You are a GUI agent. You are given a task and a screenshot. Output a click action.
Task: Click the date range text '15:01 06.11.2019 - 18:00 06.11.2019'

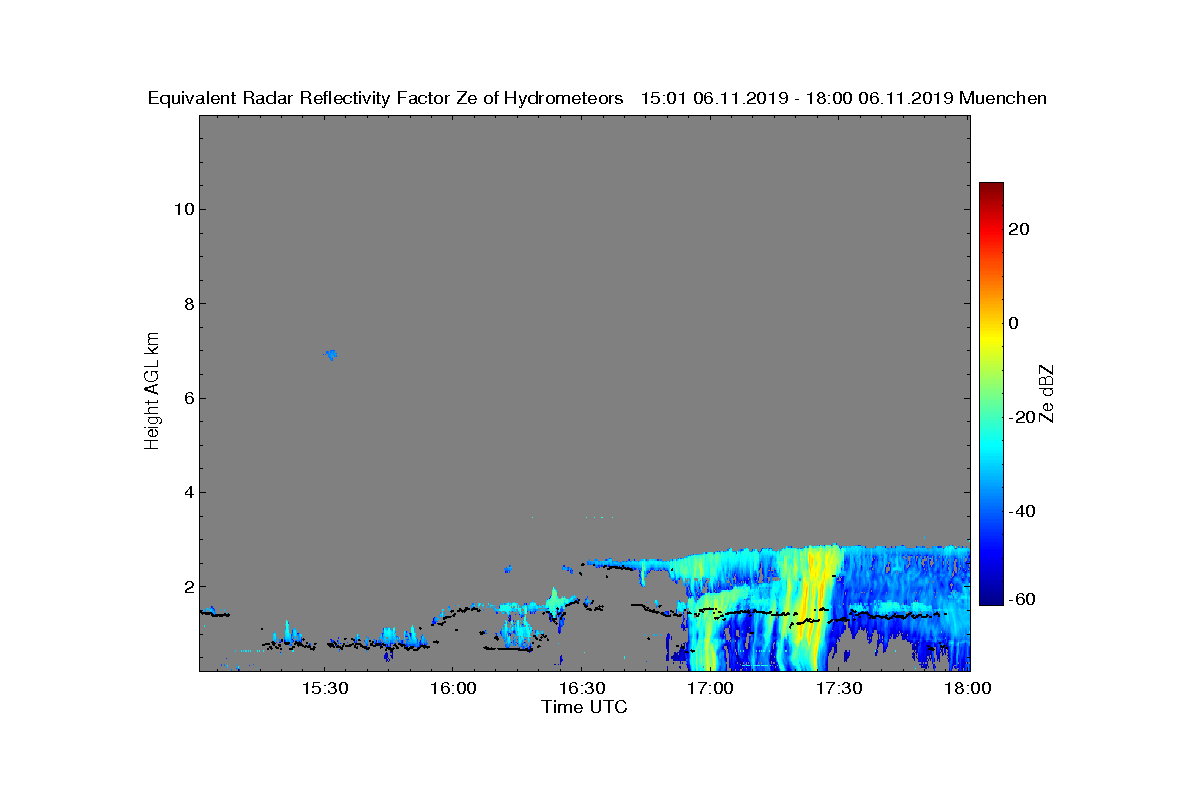(x=796, y=98)
